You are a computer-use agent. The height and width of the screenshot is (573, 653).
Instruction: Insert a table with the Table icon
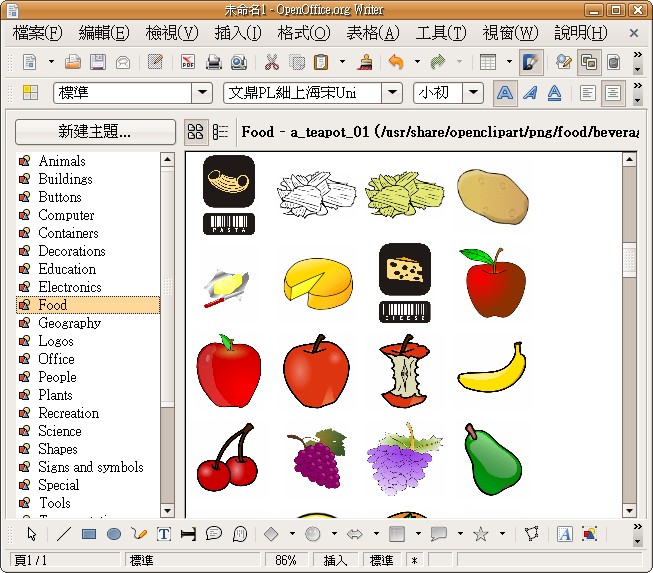click(488, 62)
